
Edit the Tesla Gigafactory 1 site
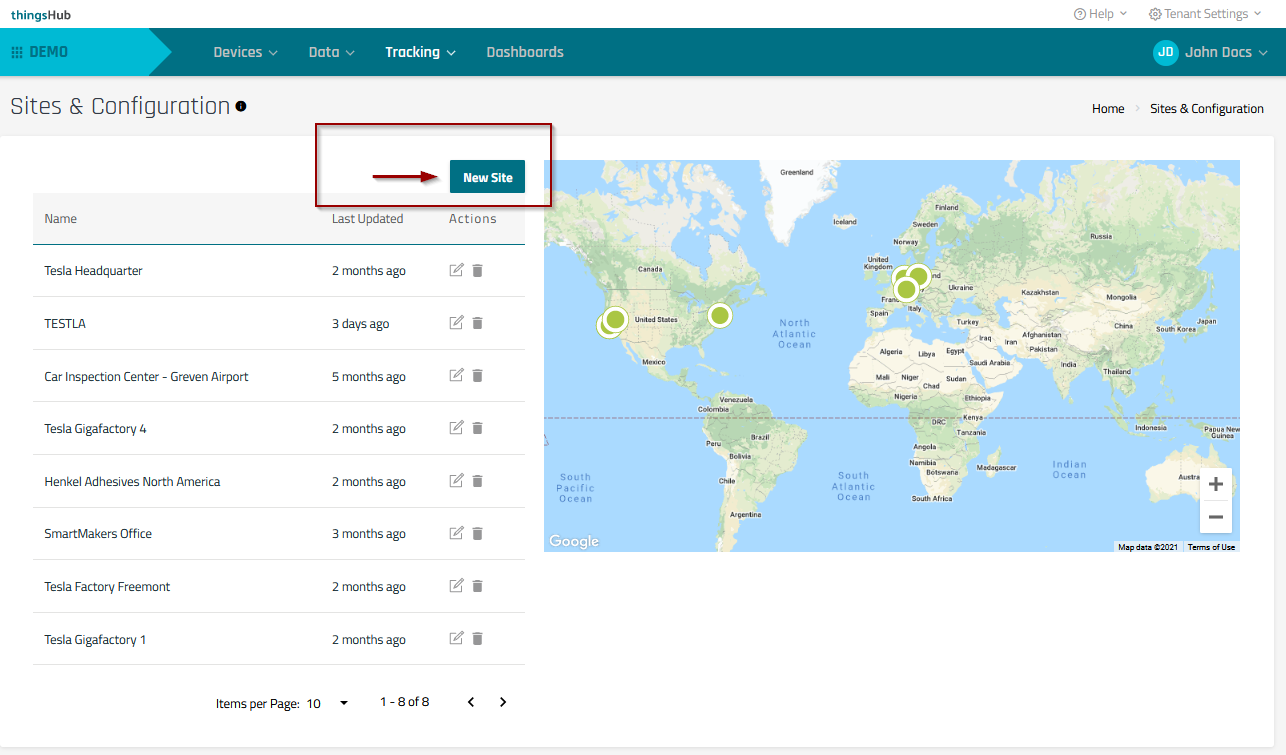pyautogui.click(x=456, y=638)
